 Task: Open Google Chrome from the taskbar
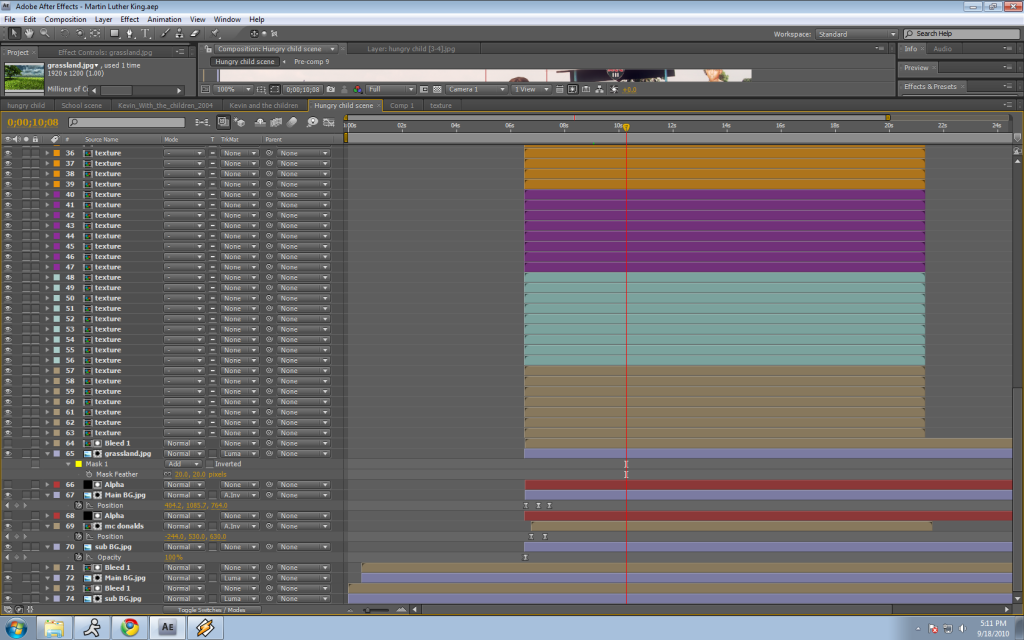(x=129, y=627)
